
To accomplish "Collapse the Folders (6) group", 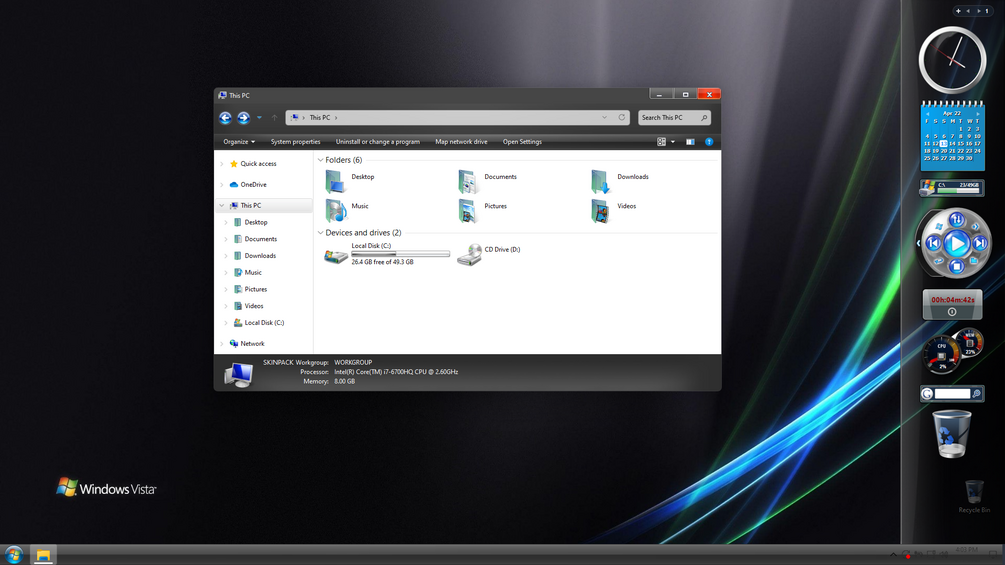I will point(320,160).
